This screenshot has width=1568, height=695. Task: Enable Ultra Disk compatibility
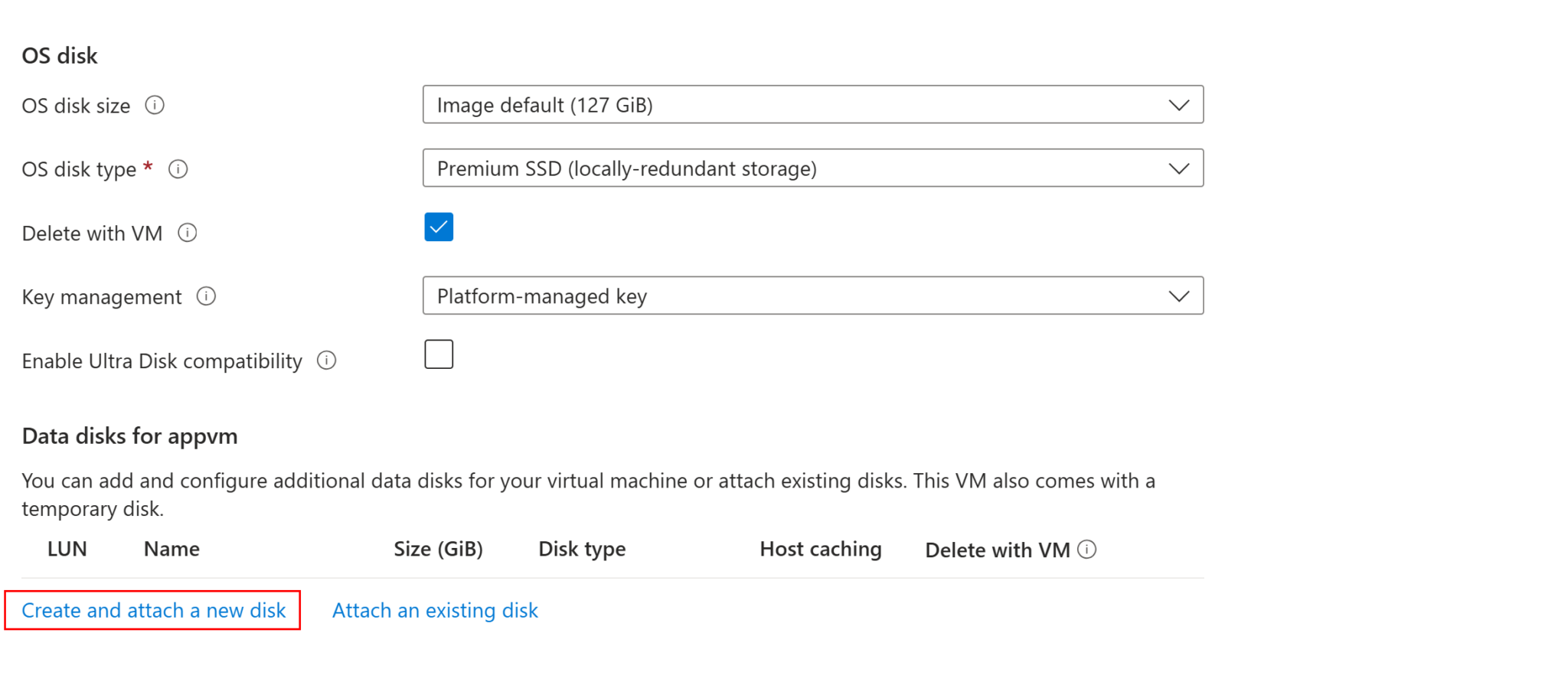pyautogui.click(x=438, y=354)
